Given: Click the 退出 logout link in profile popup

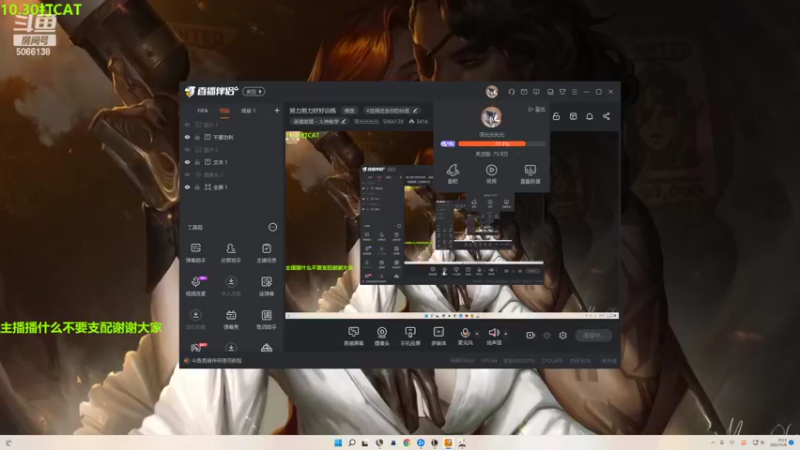Looking at the screenshot, I should point(536,109).
